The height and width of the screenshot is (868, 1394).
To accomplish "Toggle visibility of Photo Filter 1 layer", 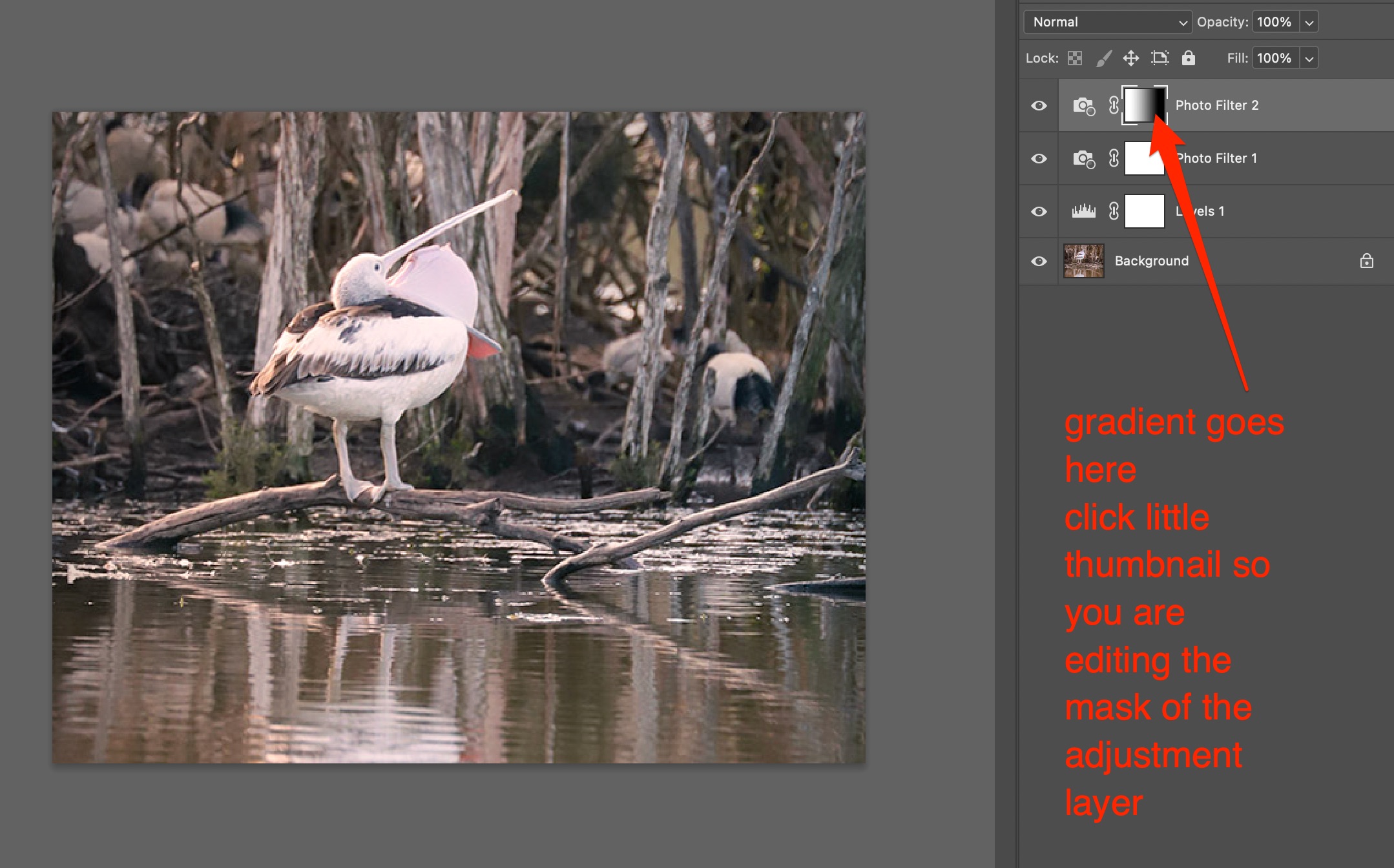I will click(x=1039, y=158).
